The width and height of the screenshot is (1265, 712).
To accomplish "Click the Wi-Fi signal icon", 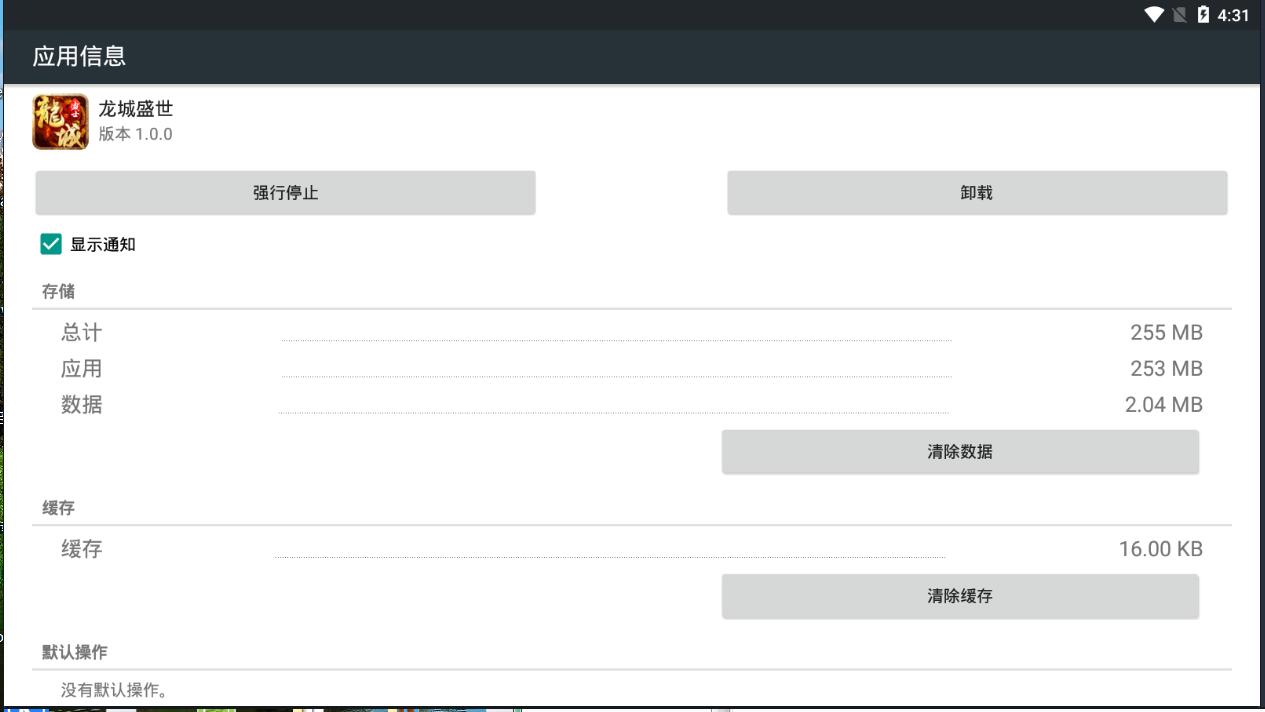I will click(x=1154, y=15).
